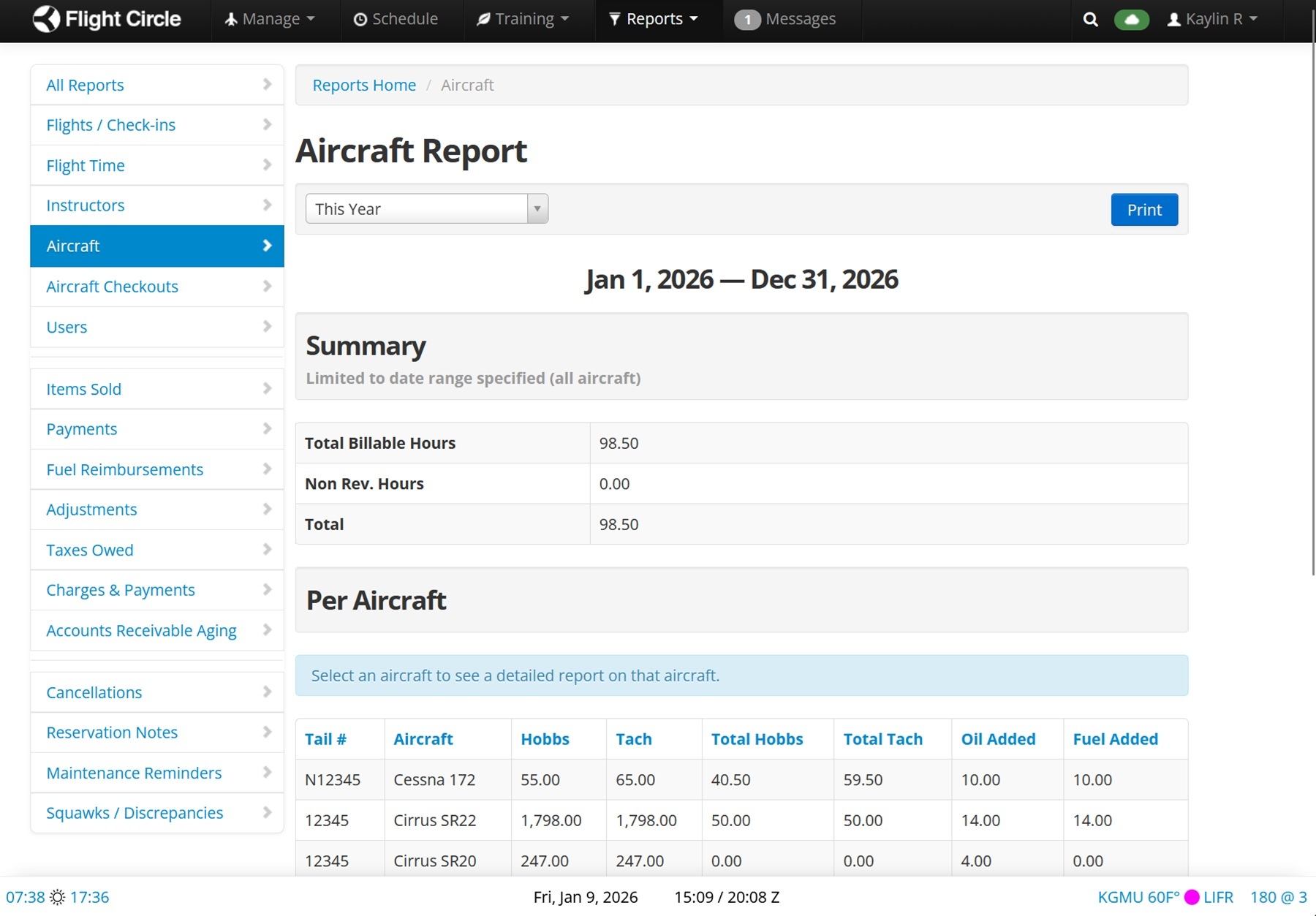Click the magenta LIFR weather indicator dot
The height and width of the screenshot is (916, 1316).
[1192, 897]
